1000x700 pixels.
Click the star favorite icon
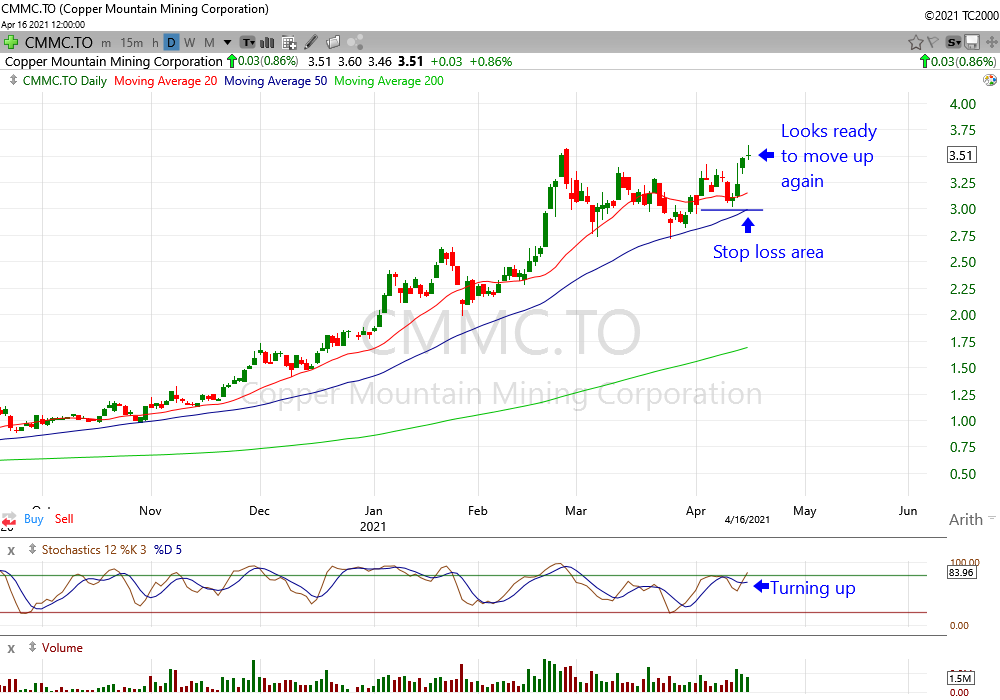pyautogui.click(x=916, y=43)
